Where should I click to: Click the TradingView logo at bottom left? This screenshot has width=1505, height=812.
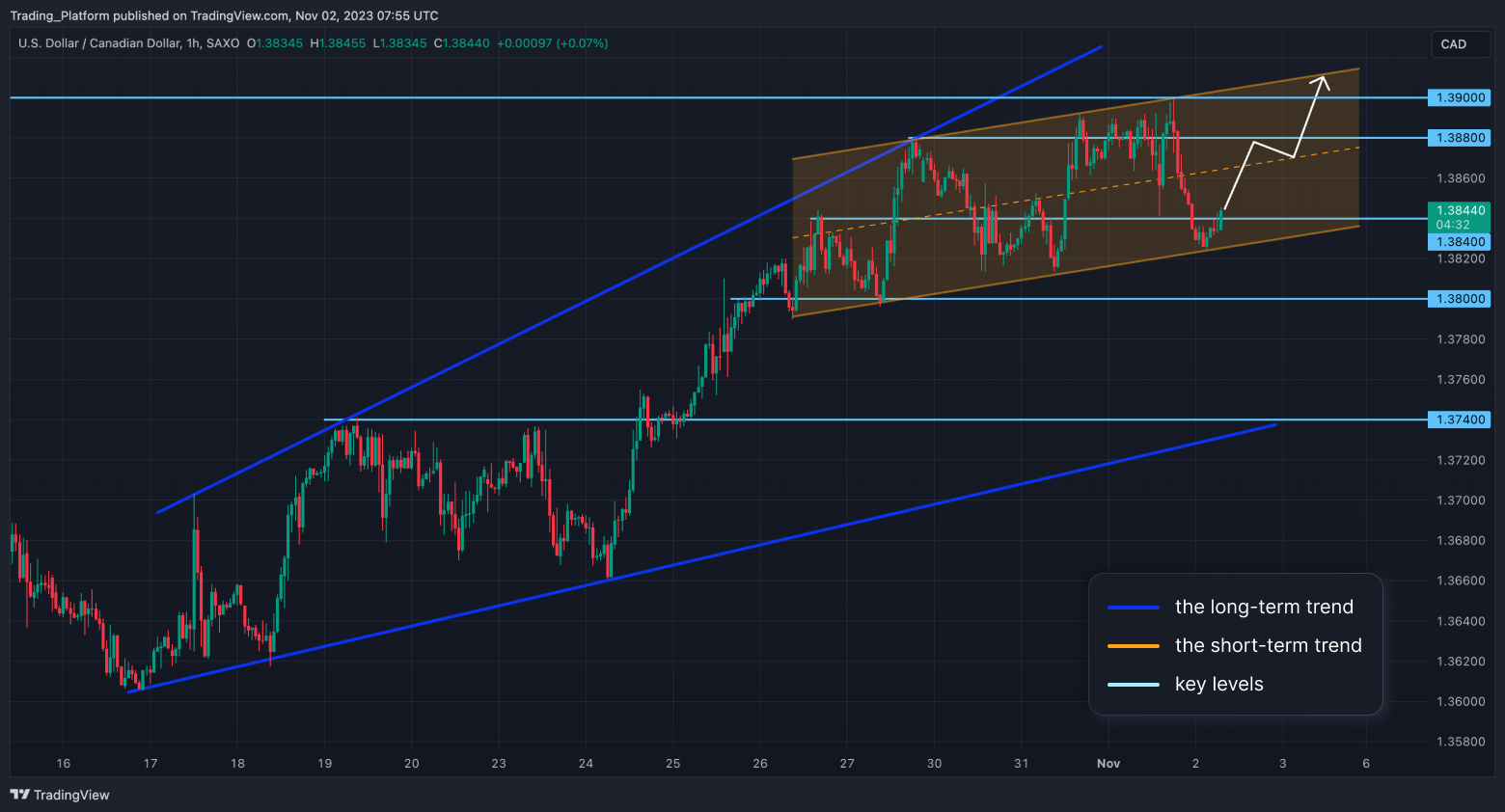point(60,795)
